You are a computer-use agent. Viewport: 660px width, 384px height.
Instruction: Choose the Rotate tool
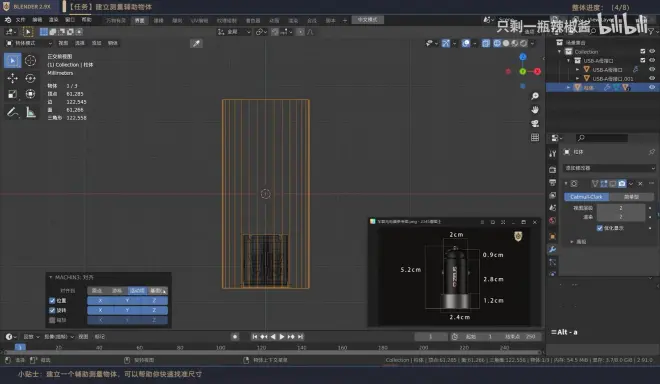click(30, 78)
